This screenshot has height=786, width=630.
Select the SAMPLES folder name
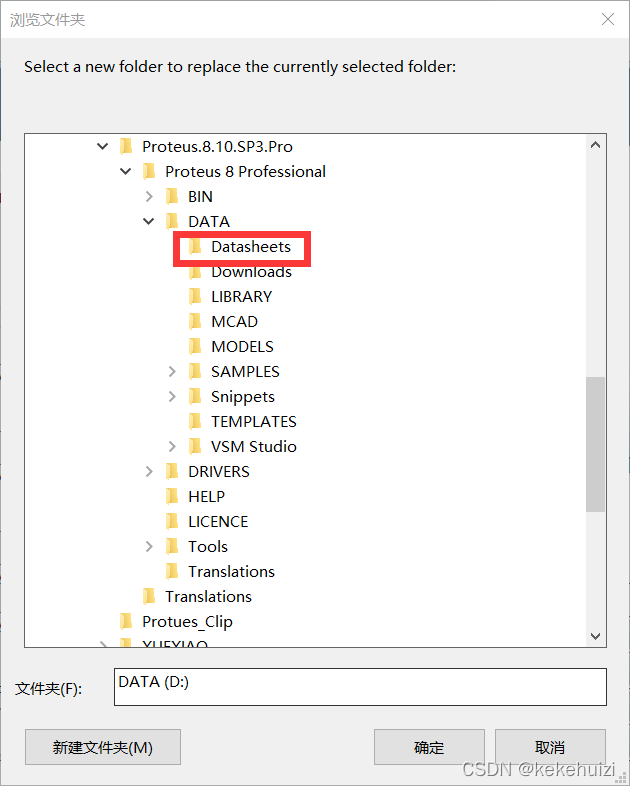click(x=246, y=371)
